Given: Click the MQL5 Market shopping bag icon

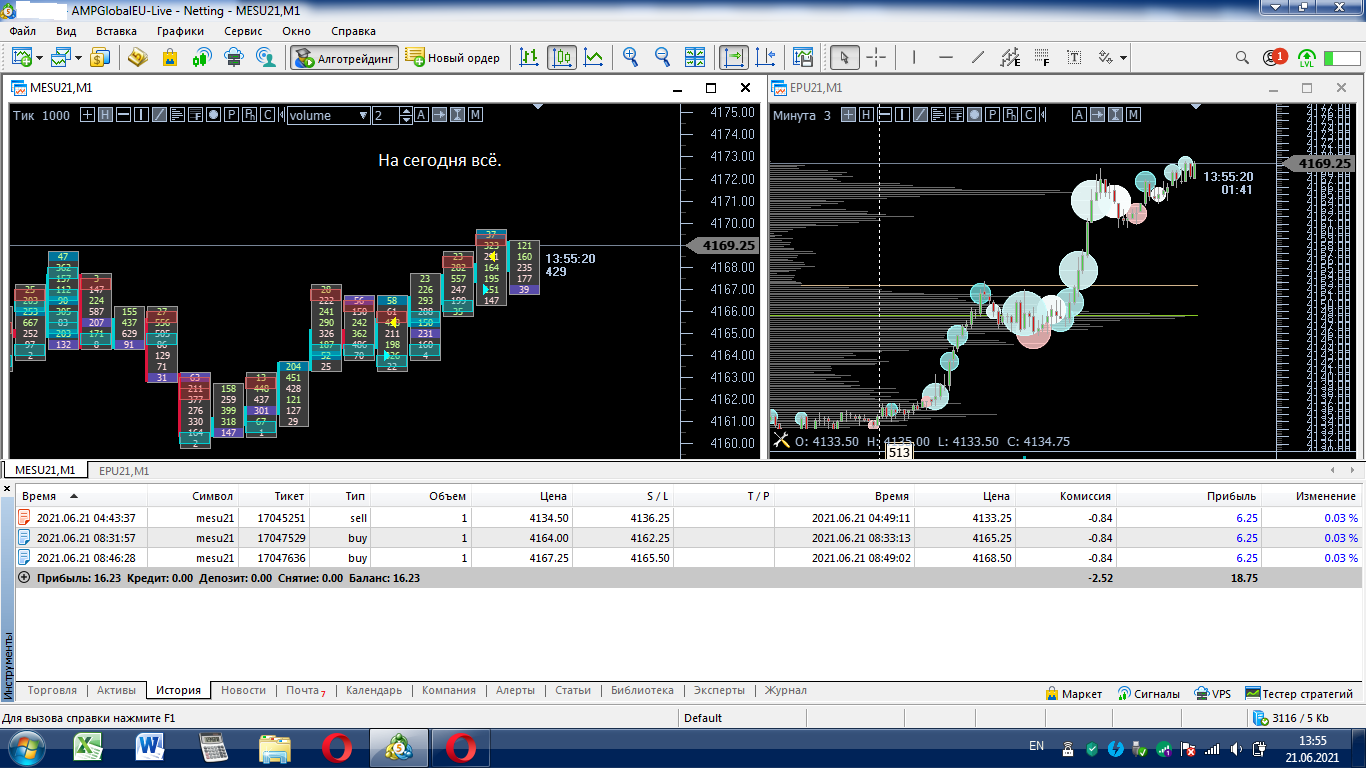Looking at the screenshot, I should (x=170, y=58).
